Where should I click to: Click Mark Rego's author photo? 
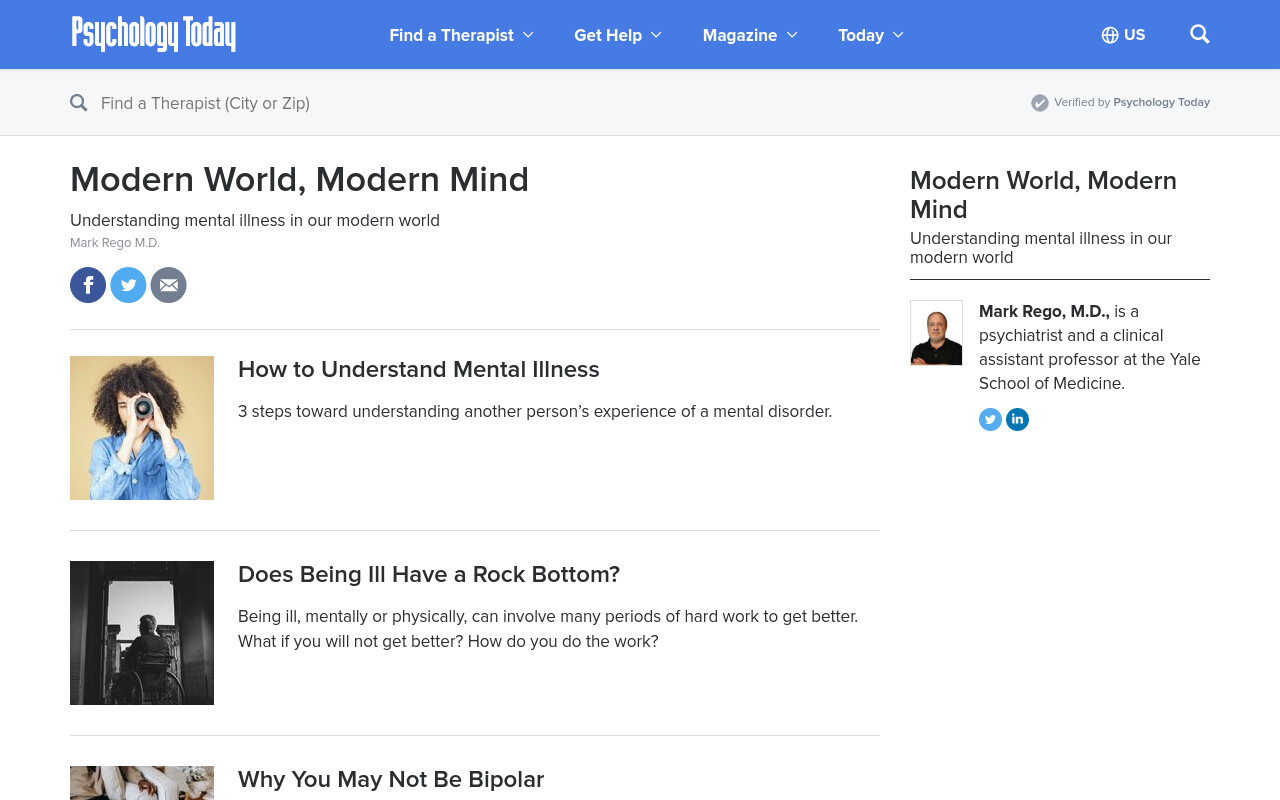936,333
